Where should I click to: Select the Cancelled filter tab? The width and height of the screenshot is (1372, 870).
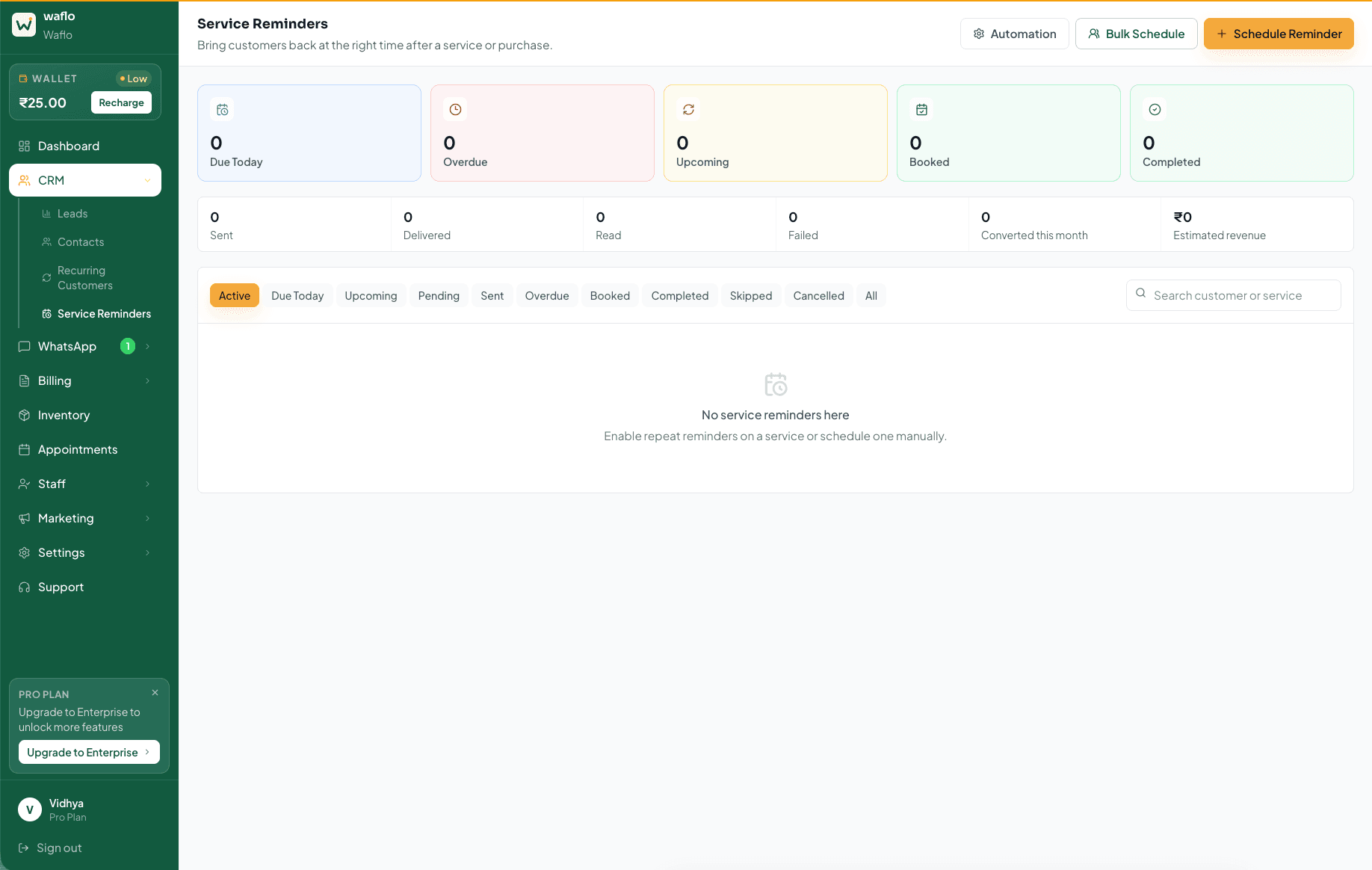coord(818,295)
